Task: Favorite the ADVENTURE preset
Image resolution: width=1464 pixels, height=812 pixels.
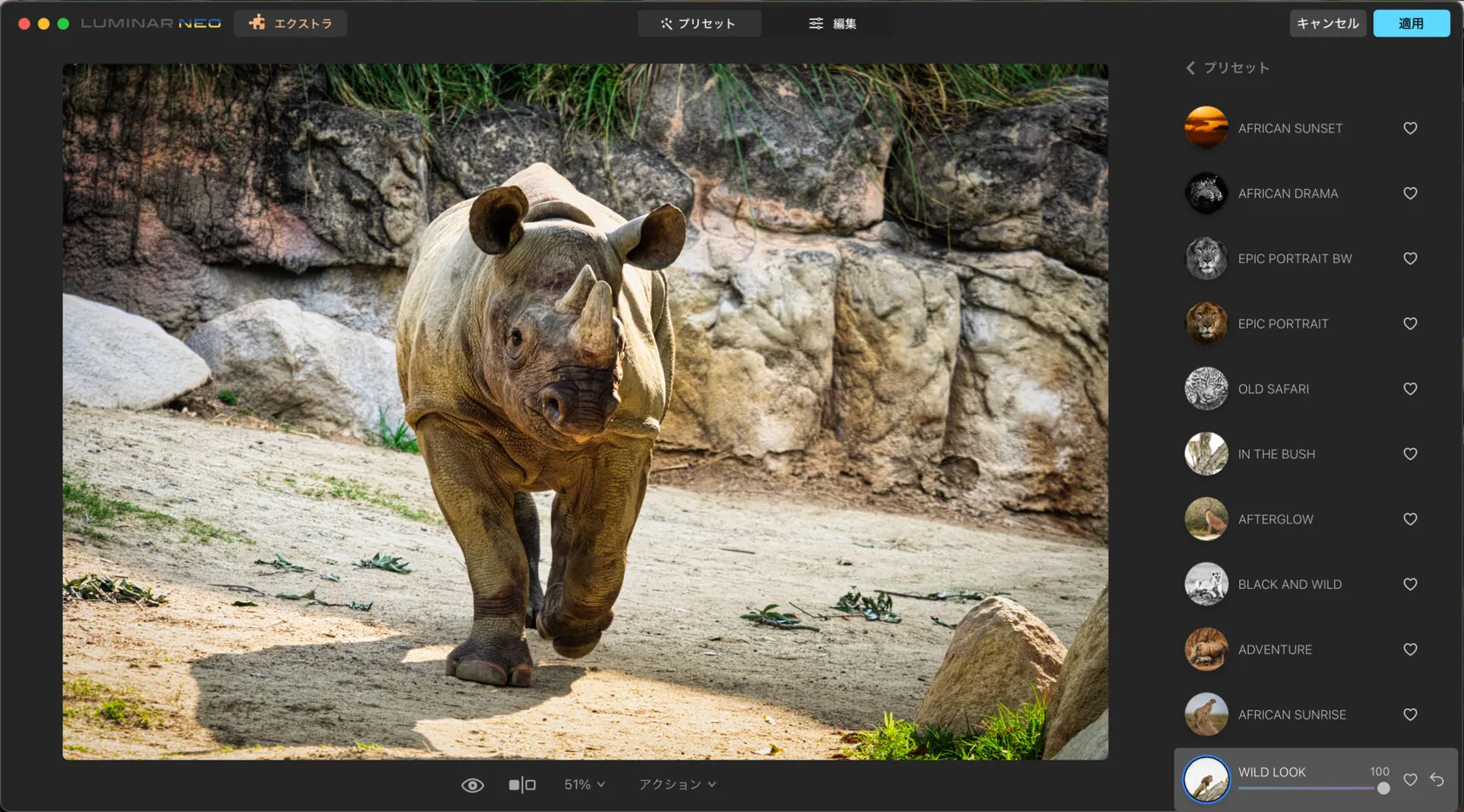Action: click(x=1410, y=650)
